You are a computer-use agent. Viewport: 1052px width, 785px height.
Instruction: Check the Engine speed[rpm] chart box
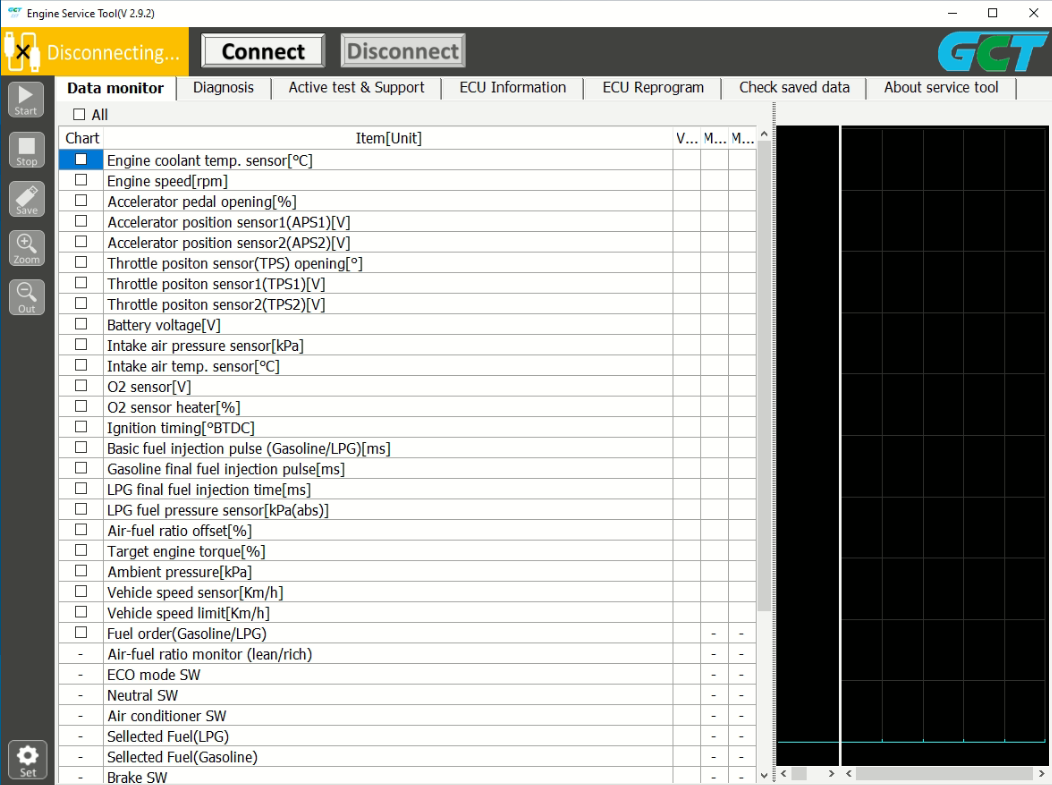point(81,180)
